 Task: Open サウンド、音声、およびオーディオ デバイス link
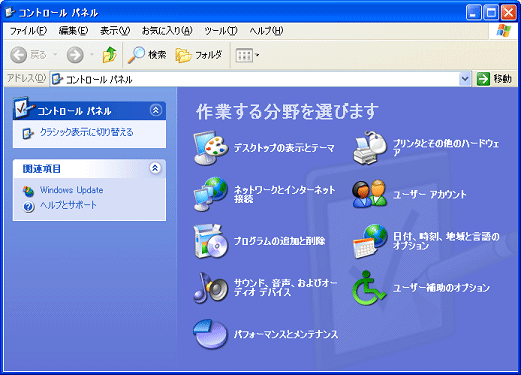pos(285,288)
